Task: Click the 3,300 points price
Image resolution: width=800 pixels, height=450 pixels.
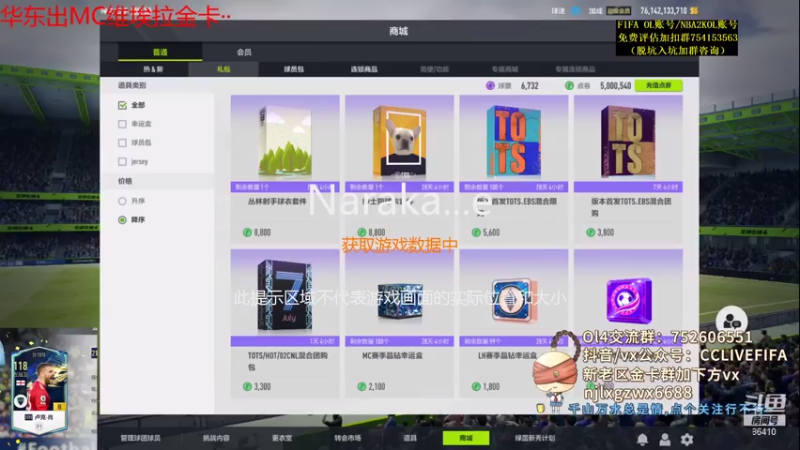Action: point(262,387)
